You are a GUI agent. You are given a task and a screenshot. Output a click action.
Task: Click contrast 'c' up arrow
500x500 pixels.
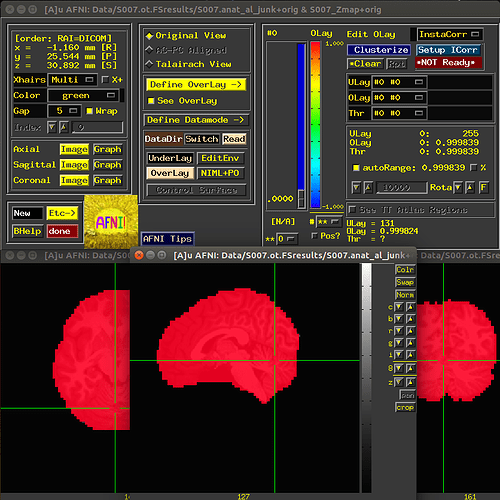(x=410, y=307)
